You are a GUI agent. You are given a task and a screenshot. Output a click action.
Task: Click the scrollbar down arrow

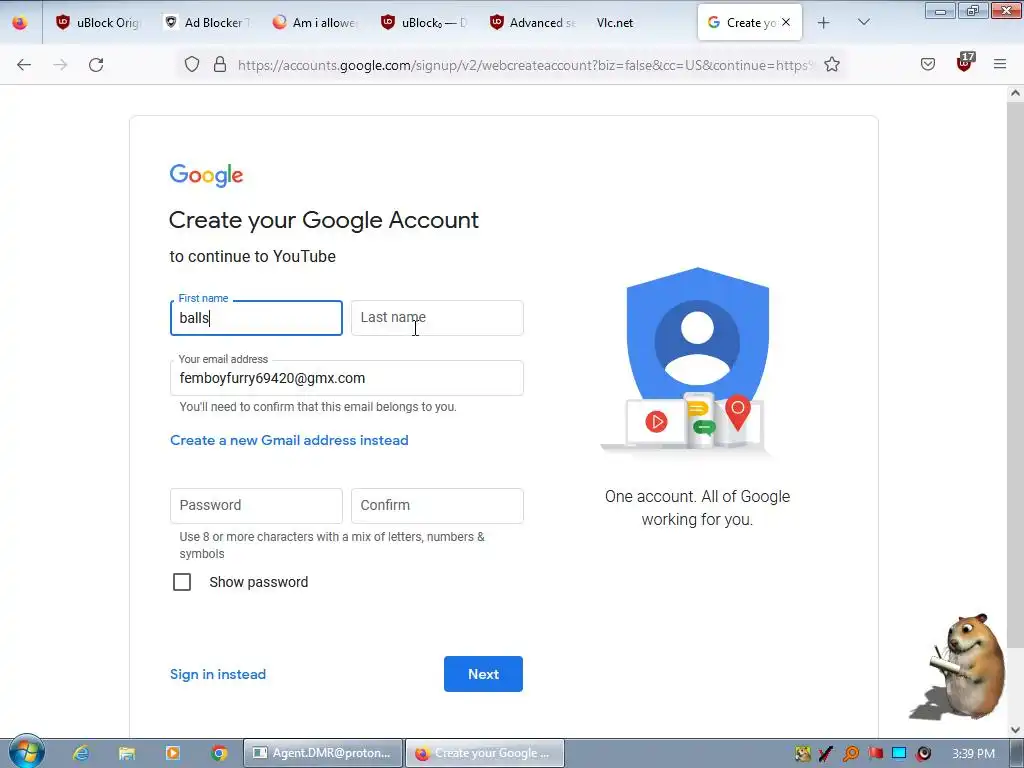pyautogui.click(x=1015, y=729)
